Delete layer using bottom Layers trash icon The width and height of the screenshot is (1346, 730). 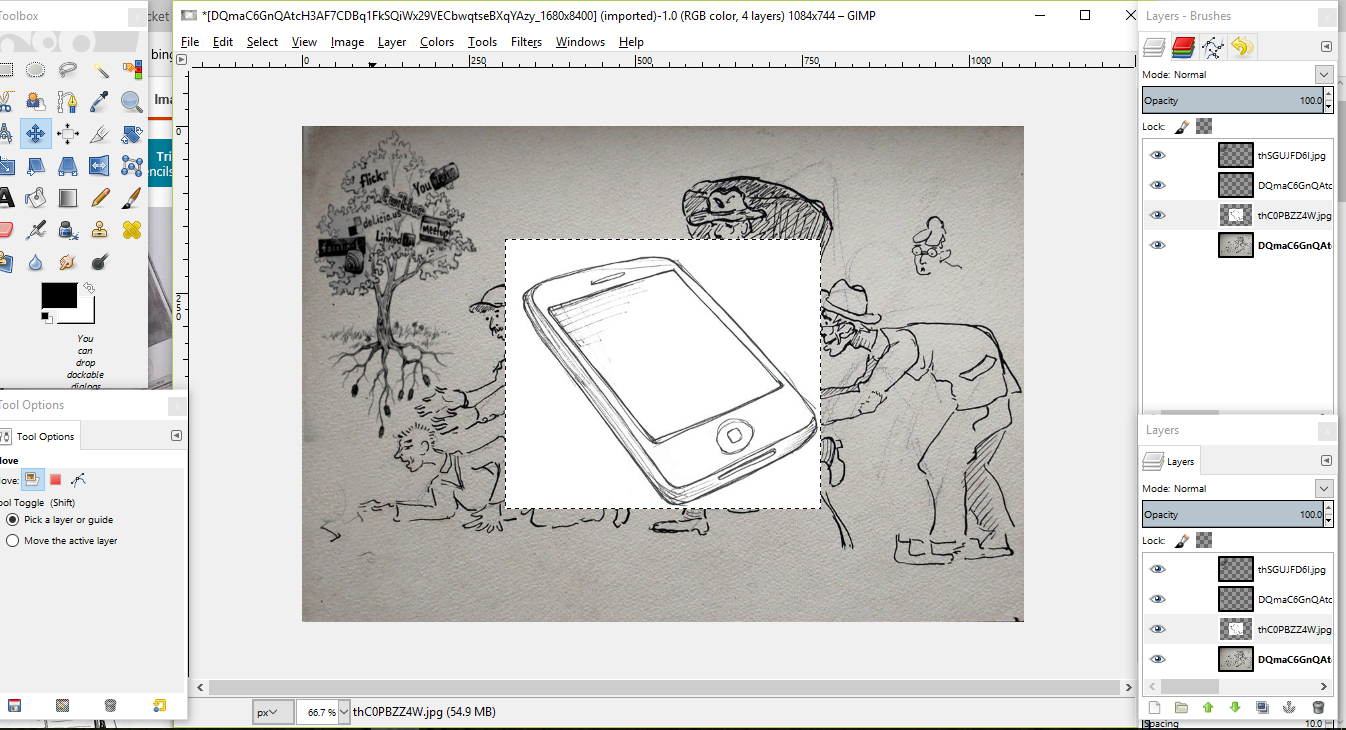coord(1317,707)
